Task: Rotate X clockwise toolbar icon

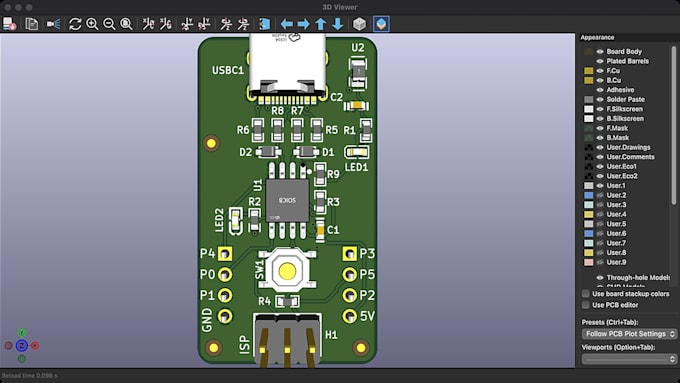Action: [x=148, y=24]
